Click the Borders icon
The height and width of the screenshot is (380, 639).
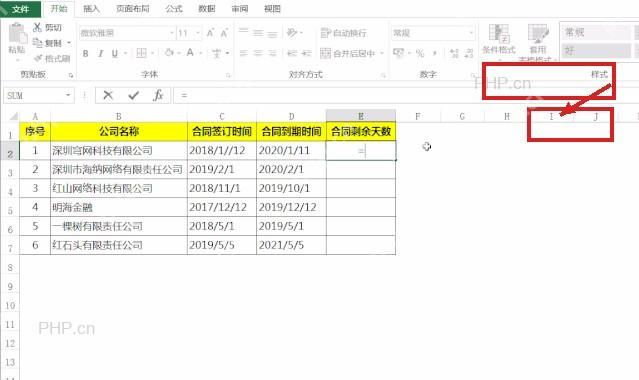tap(141, 53)
